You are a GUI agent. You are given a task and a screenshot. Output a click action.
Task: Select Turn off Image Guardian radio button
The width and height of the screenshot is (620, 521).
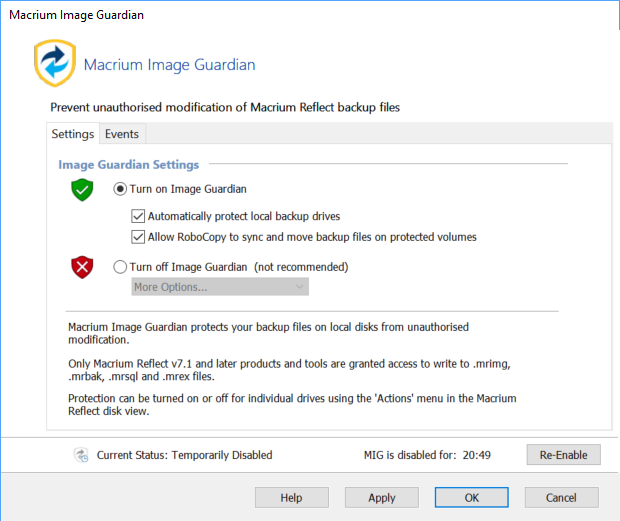tap(120, 267)
